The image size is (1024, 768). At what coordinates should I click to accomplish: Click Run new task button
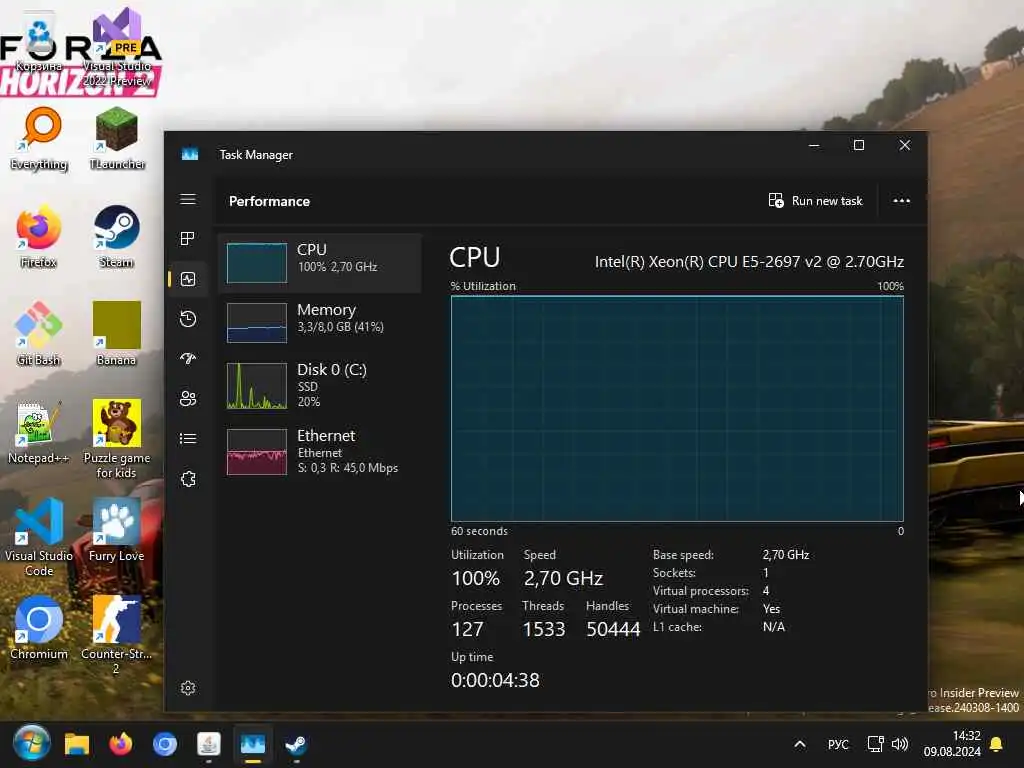click(816, 200)
